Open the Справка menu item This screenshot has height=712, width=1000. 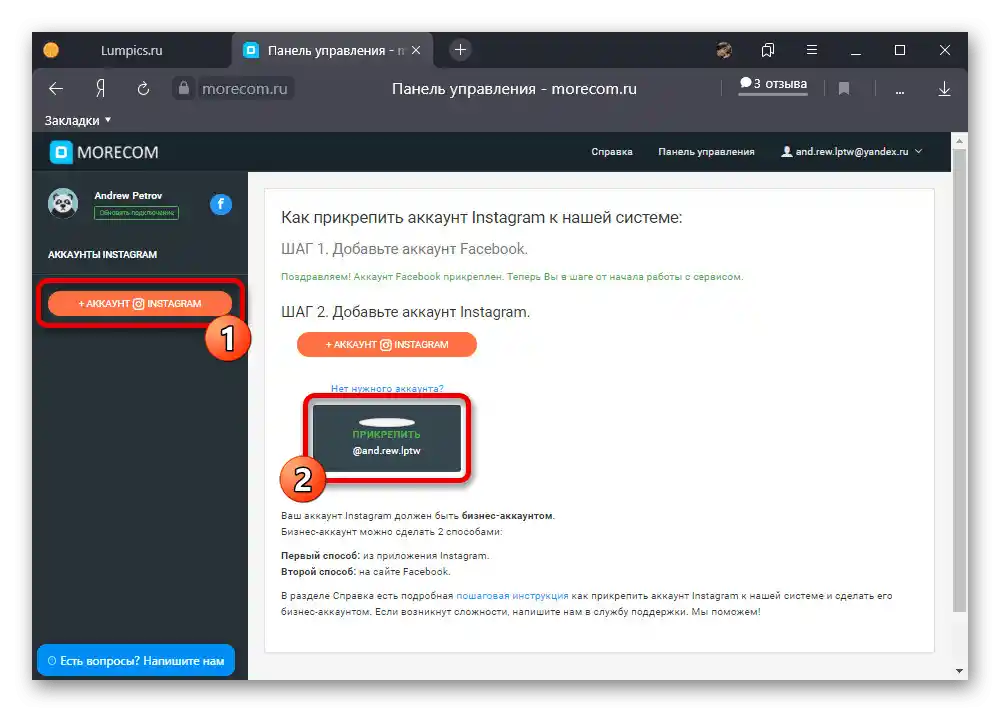pos(612,152)
